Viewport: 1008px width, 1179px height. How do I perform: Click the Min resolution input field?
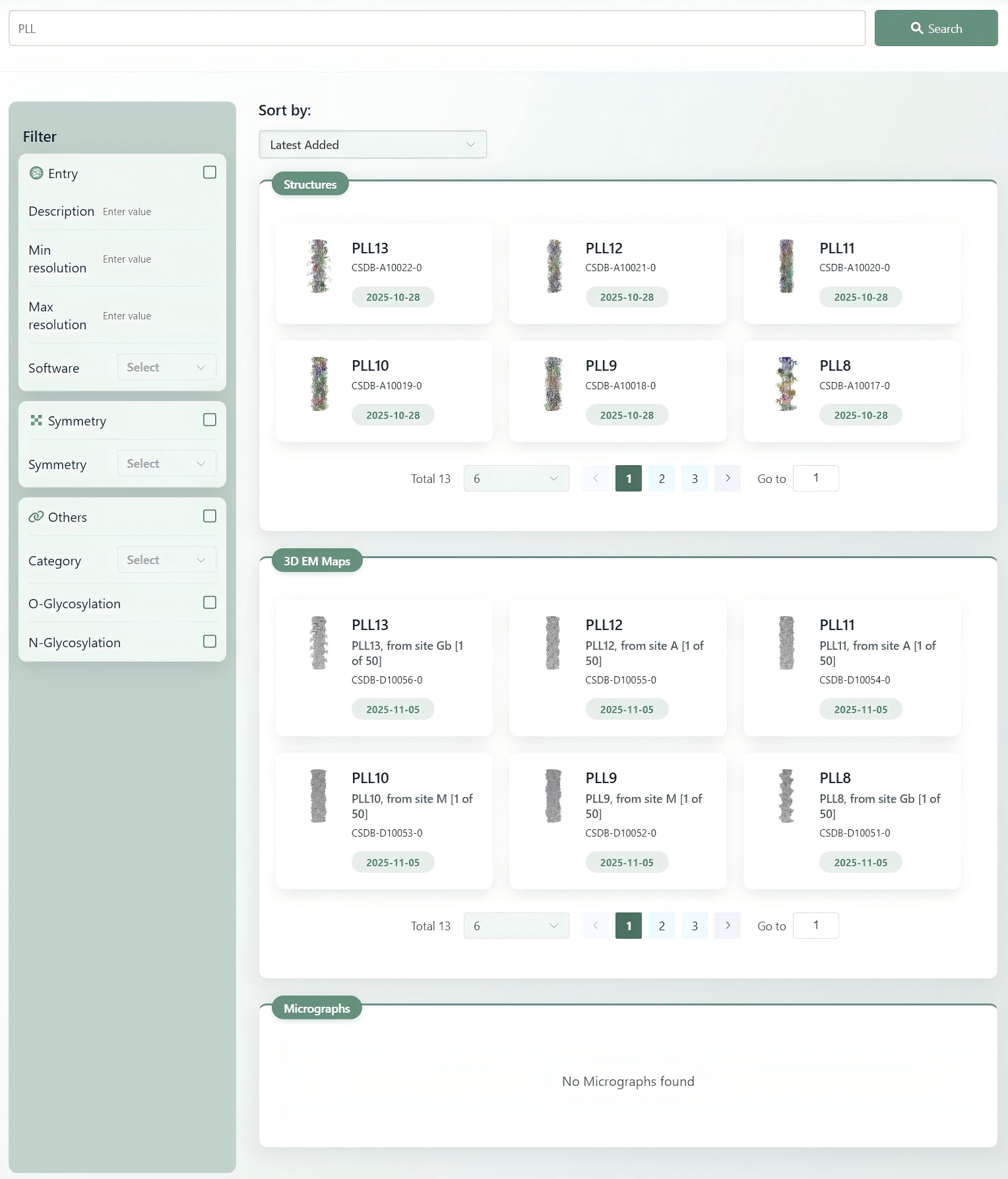[157, 259]
